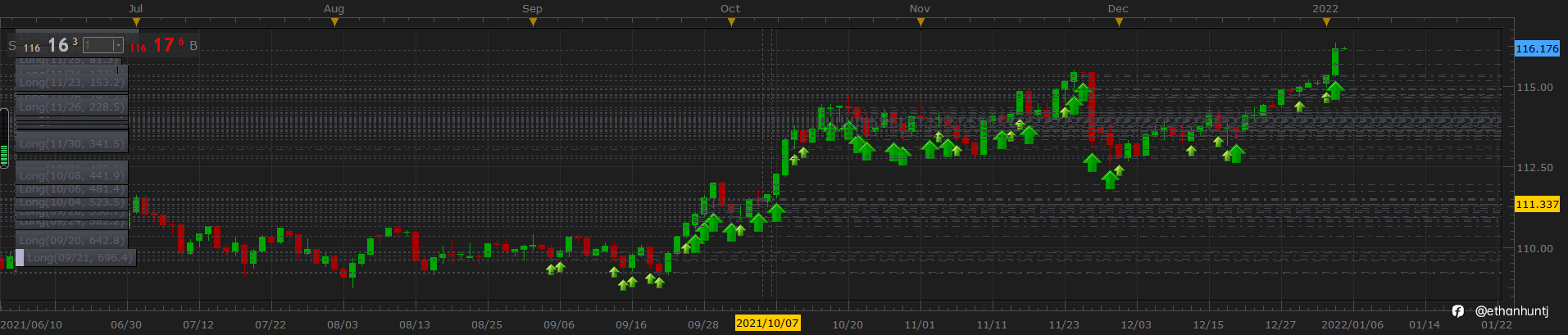The height and width of the screenshot is (335, 1568).
Task: Click the 09/28 date axis label
Action: point(703,324)
